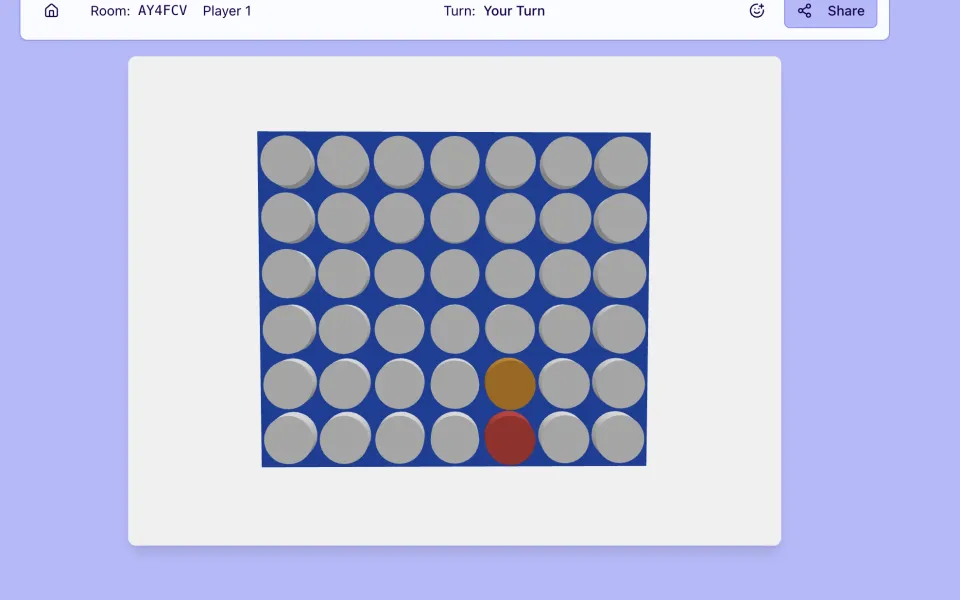Click the empty slot left of the red disc
This screenshot has width=960, height=600.
tap(455, 438)
